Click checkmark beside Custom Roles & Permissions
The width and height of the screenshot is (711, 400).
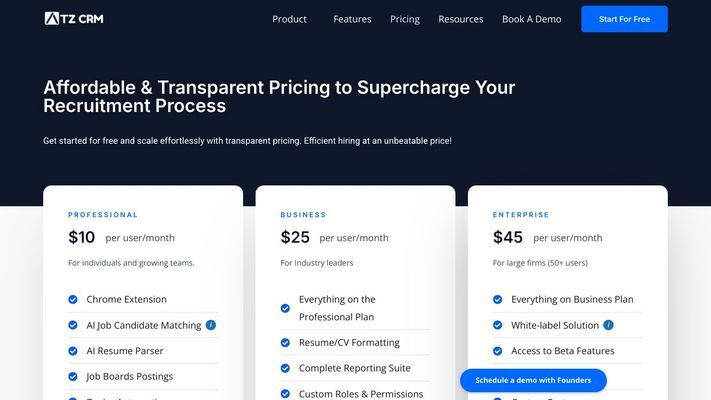point(285,394)
